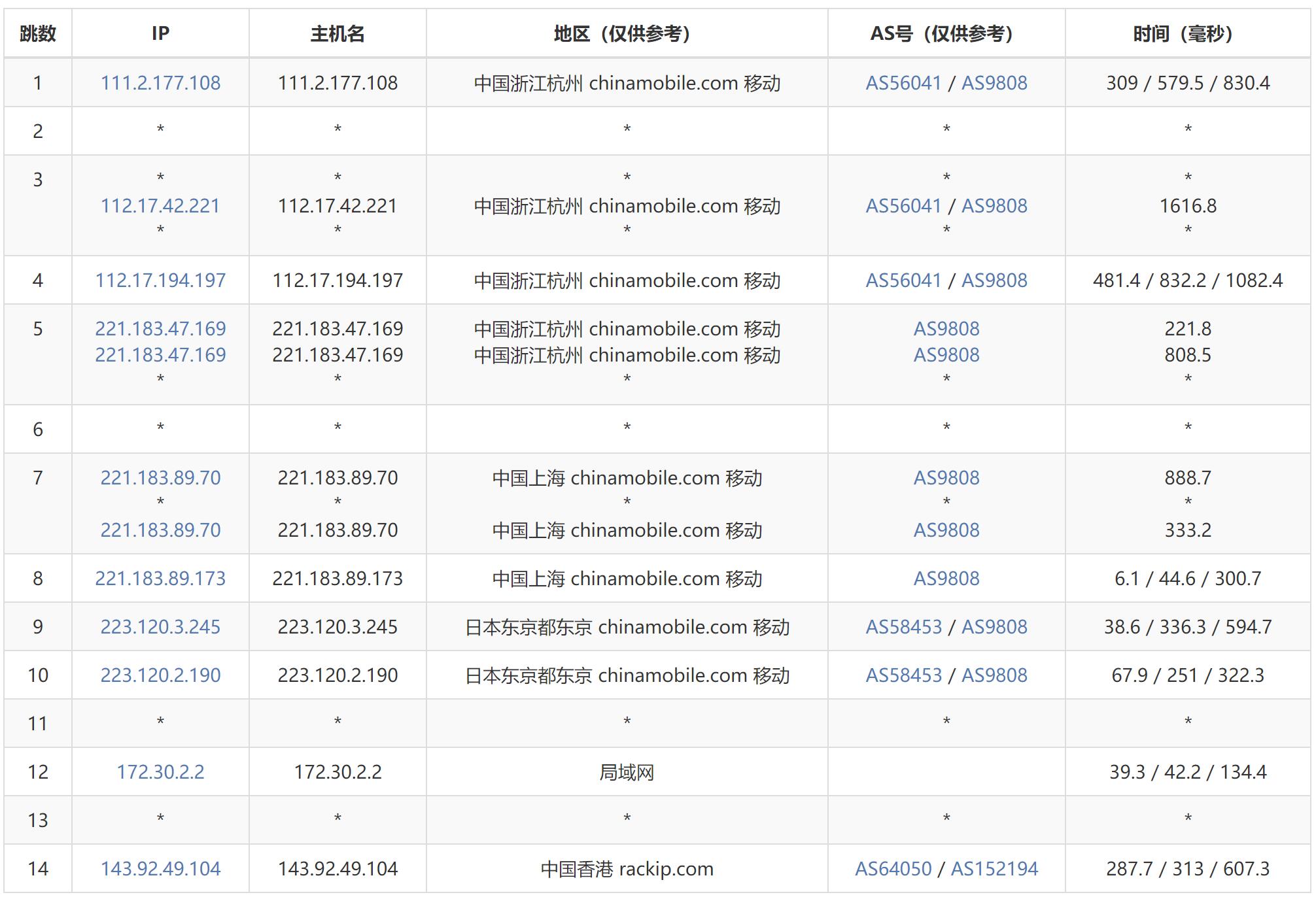Follow the IP link 221.183.89.173 in hop 8
This screenshot has height=897, width=1316.
point(160,579)
